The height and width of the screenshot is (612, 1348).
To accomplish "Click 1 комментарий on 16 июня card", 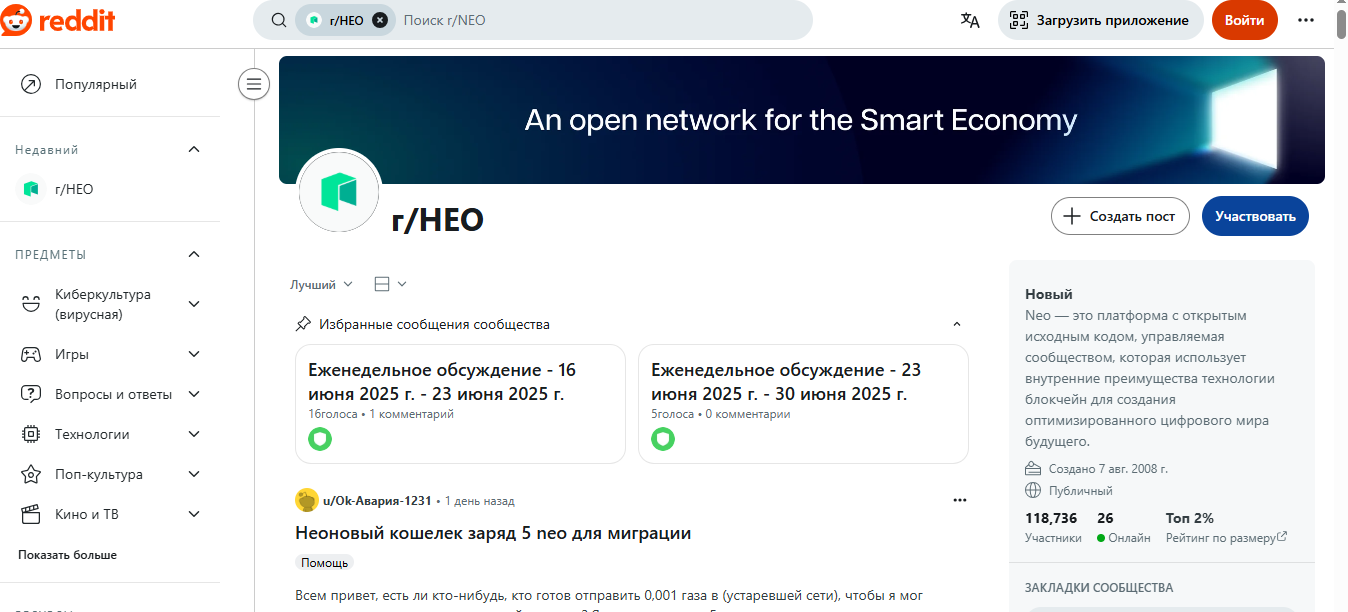I will click(x=412, y=414).
